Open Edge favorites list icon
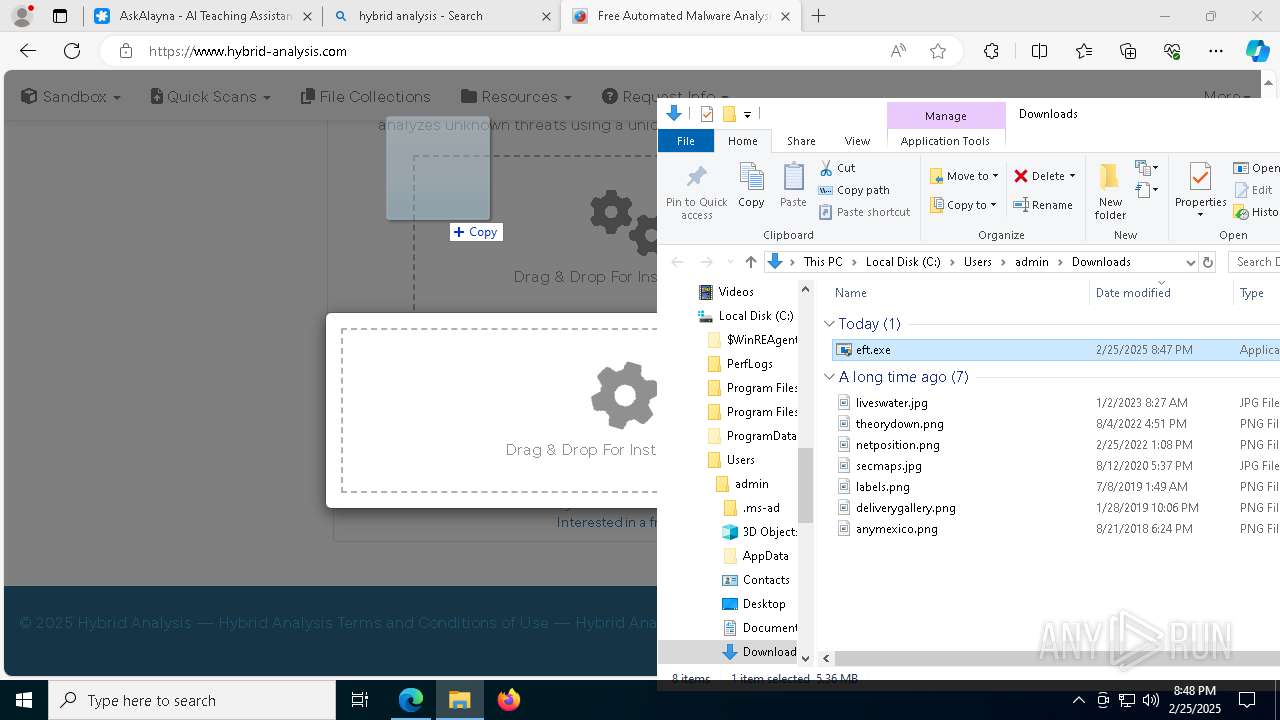 point(1084,51)
